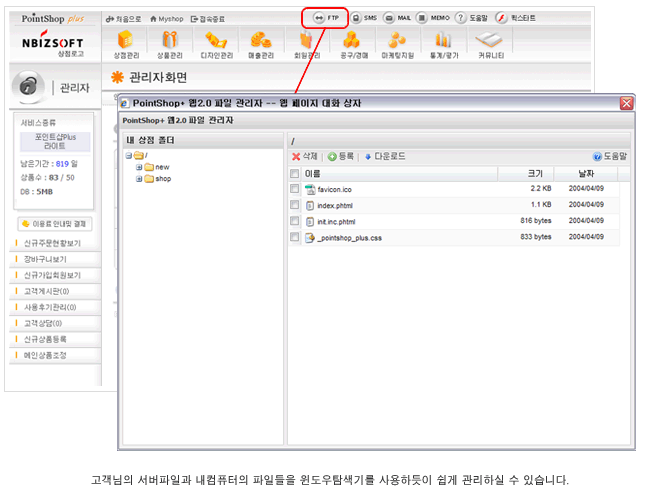Click the PointShop plus title logo
The image size is (653, 500).
[53, 19]
